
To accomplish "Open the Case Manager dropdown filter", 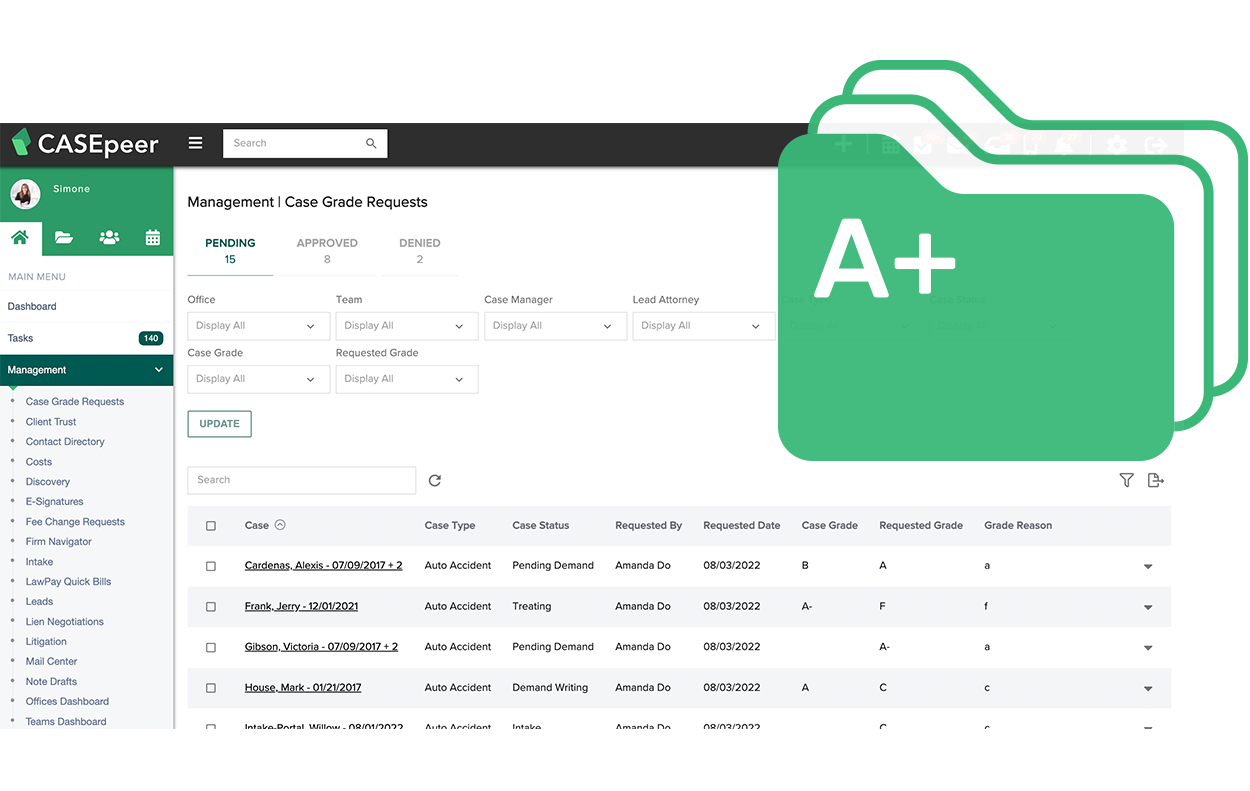I will tap(555, 326).
